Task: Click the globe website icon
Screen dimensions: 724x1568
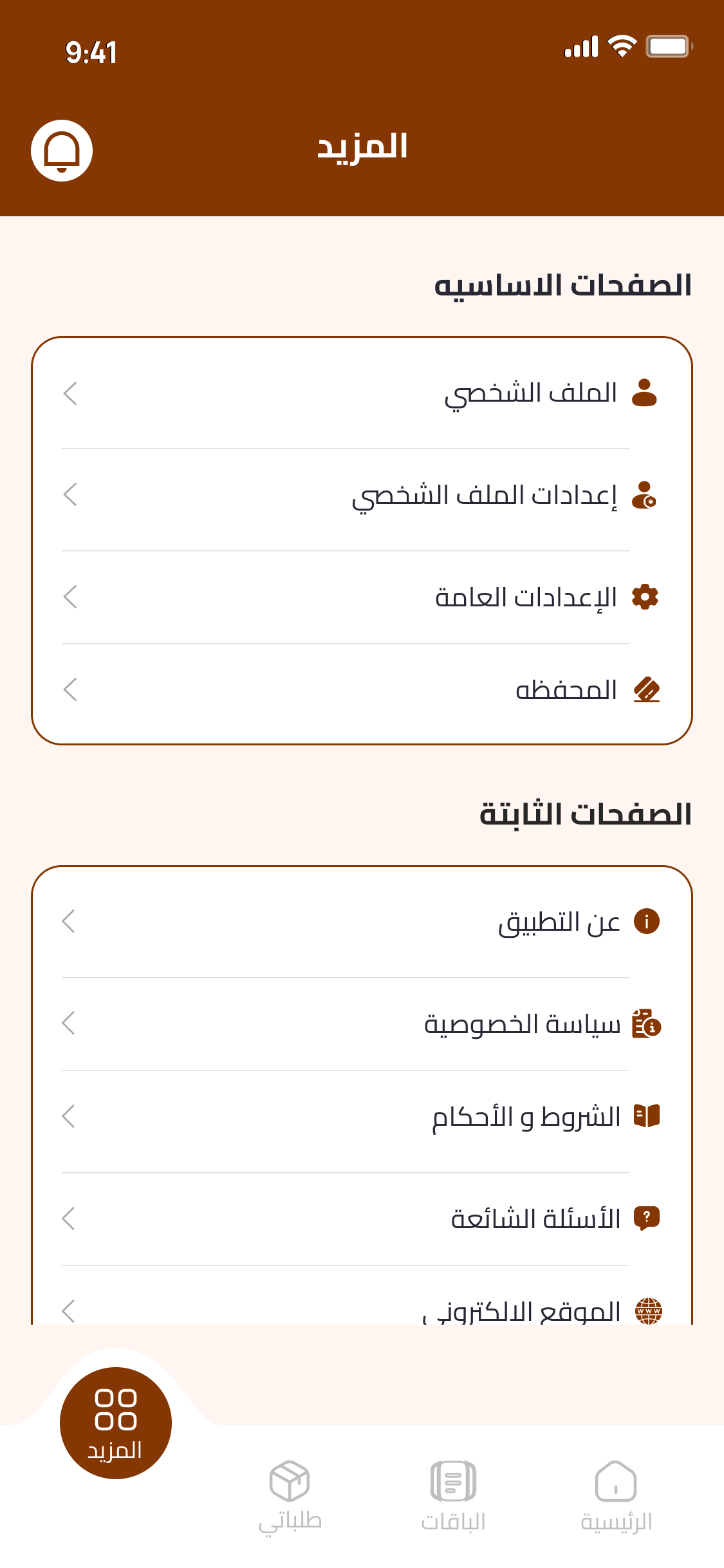Action: coord(648,1311)
